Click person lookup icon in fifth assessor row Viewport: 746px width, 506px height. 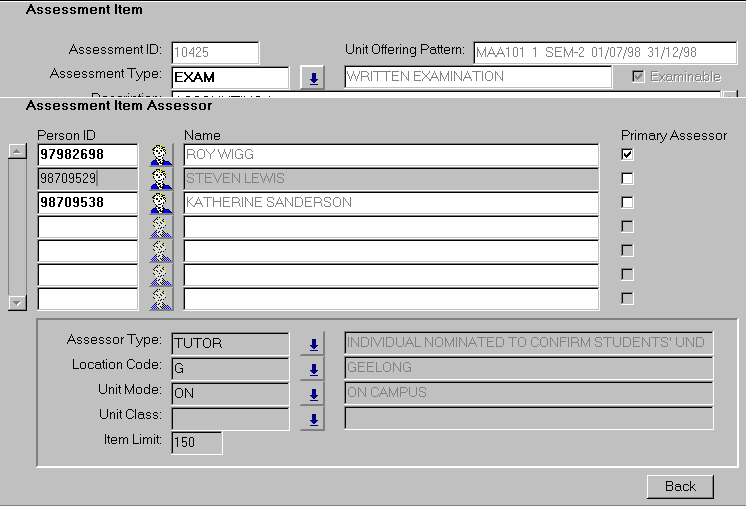click(161, 251)
